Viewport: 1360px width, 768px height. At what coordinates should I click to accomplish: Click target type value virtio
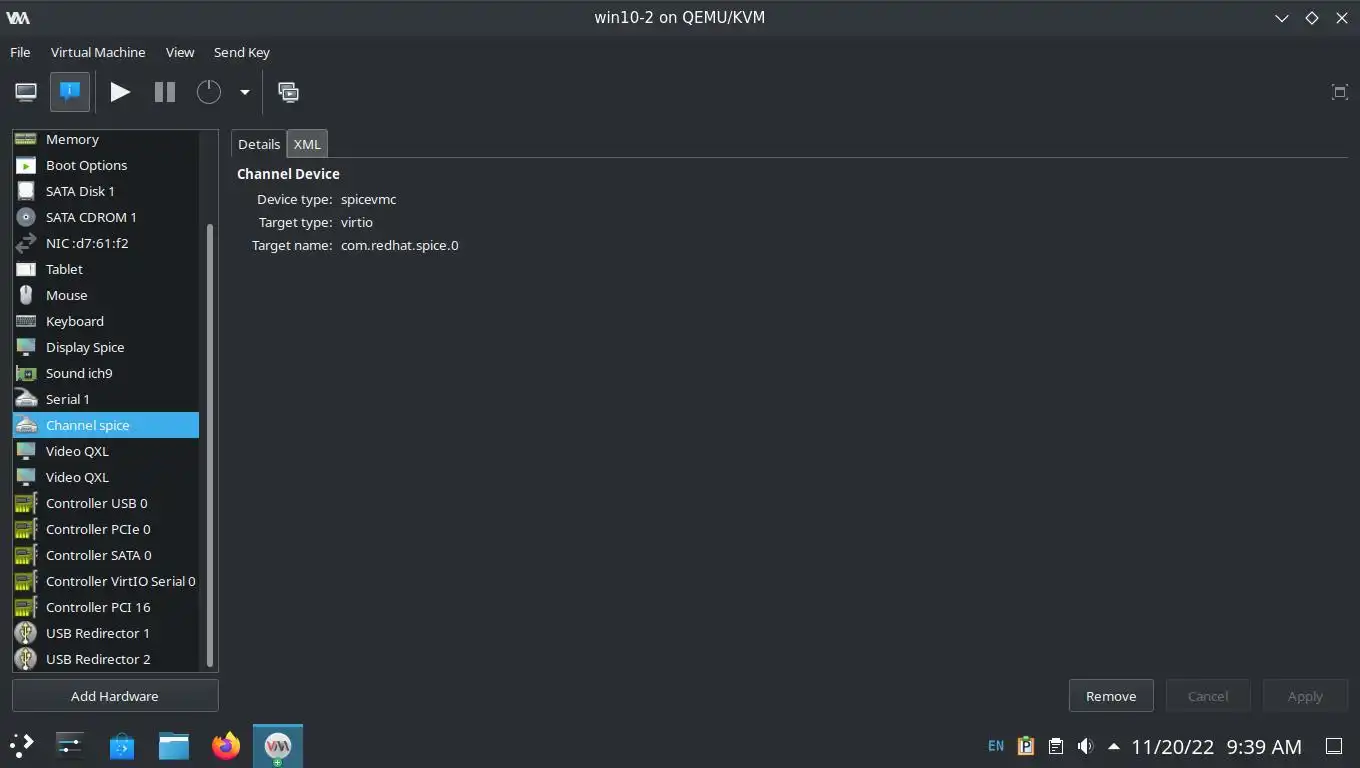357,222
